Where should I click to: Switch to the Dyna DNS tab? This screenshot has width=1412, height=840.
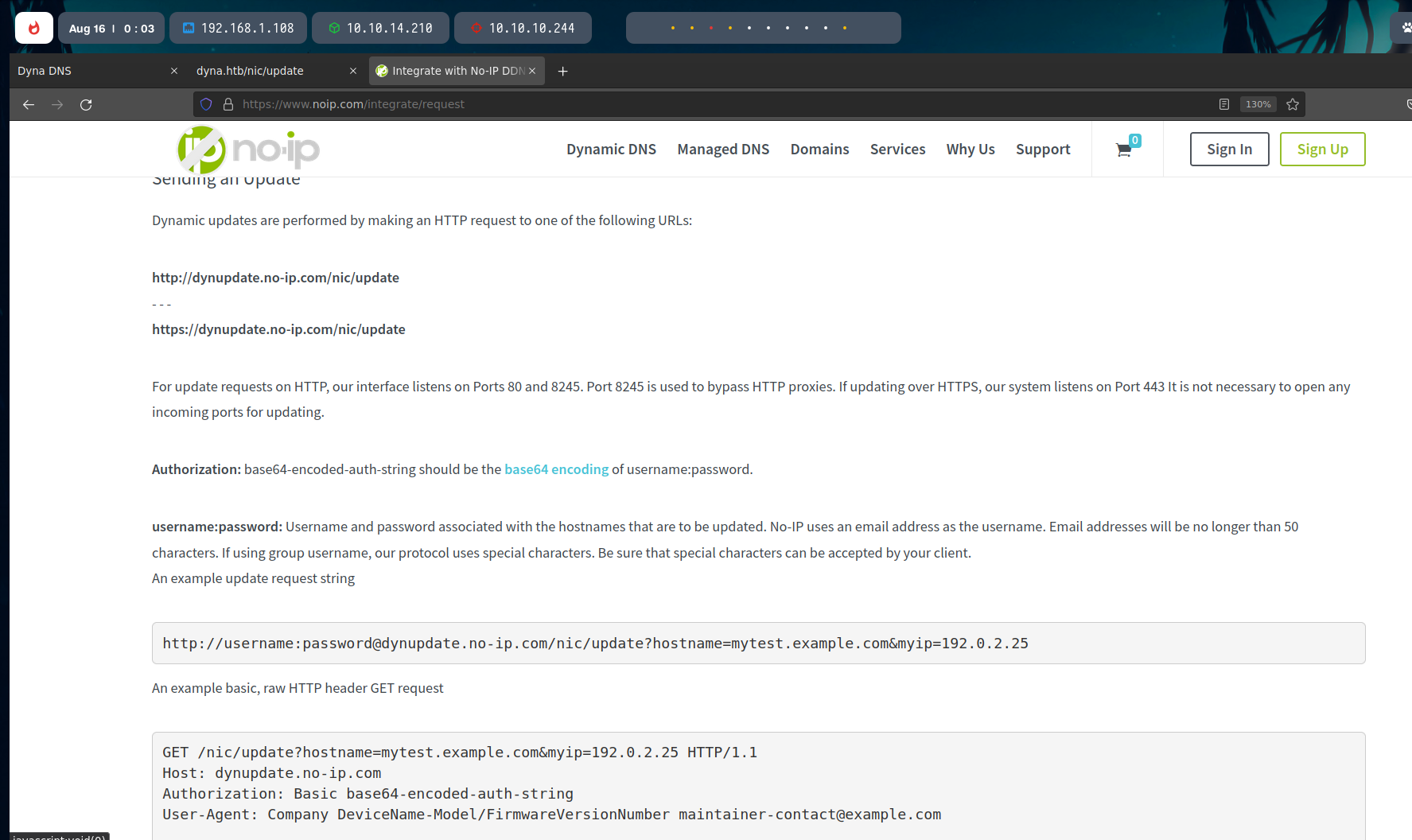coord(88,71)
